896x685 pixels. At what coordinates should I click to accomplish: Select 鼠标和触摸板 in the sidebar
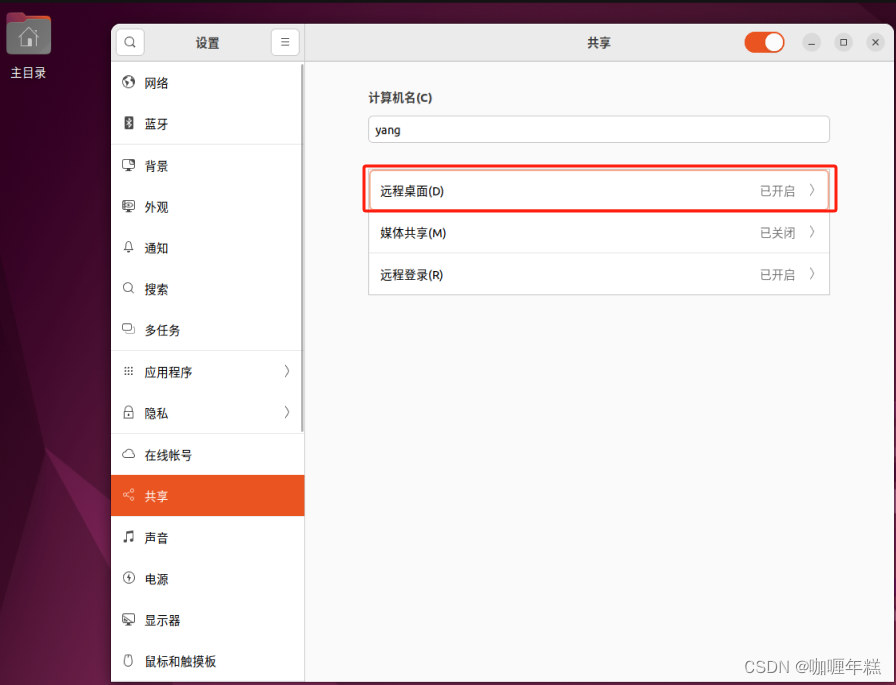[207, 661]
